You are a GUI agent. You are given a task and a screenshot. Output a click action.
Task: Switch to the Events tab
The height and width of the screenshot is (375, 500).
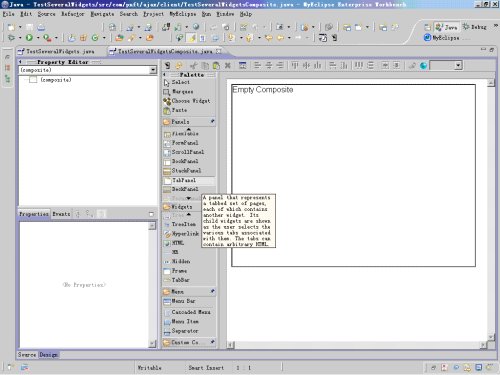coord(61,214)
